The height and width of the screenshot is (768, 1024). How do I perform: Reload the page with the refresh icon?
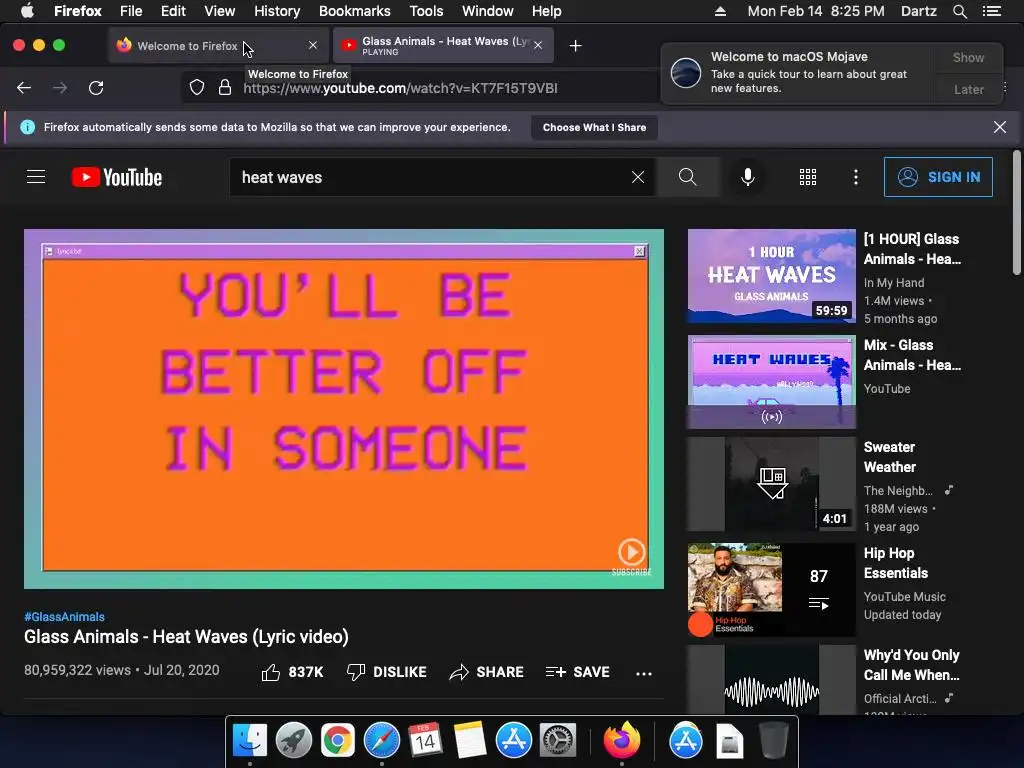tap(96, 88)
